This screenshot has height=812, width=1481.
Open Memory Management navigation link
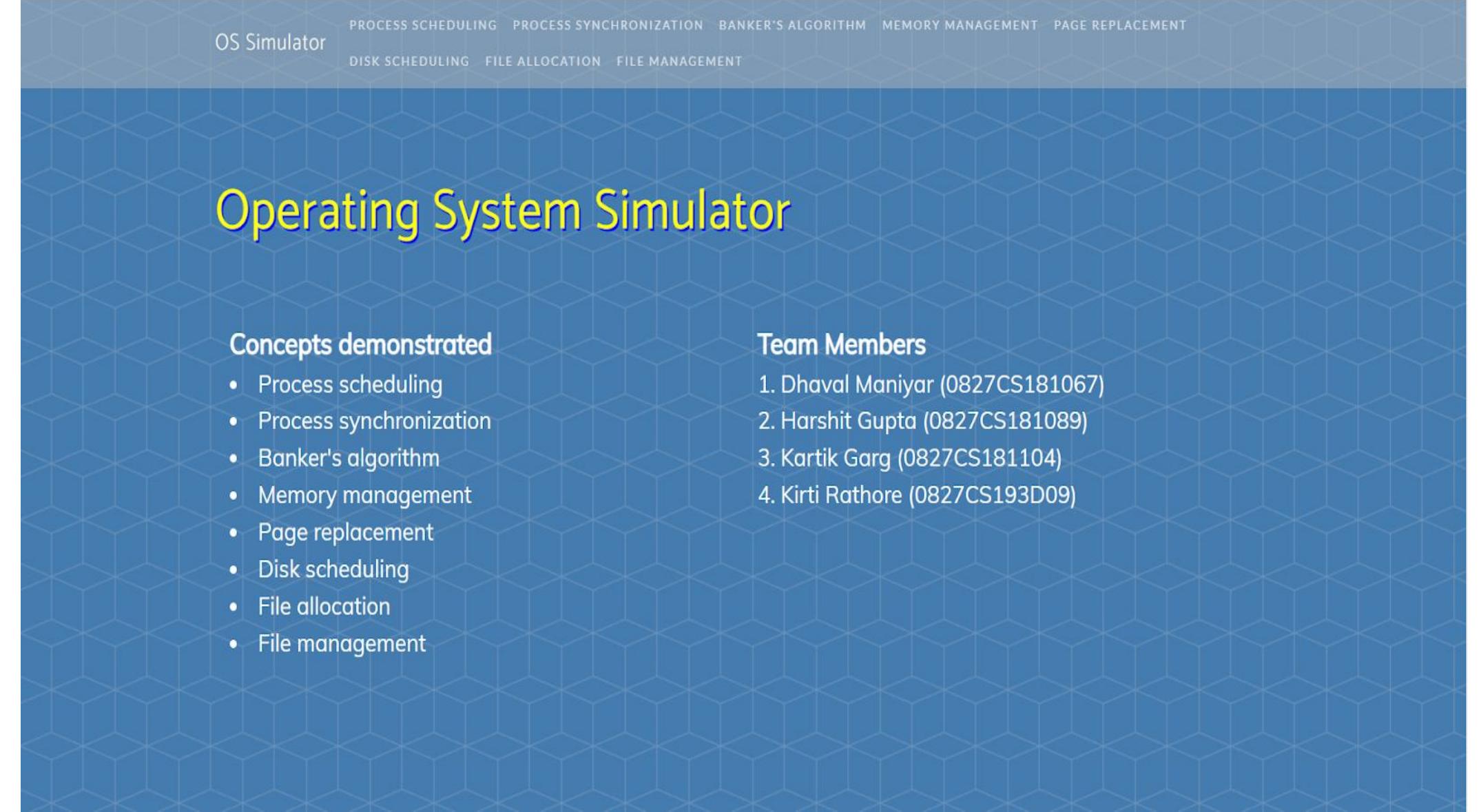pos(960,25)
